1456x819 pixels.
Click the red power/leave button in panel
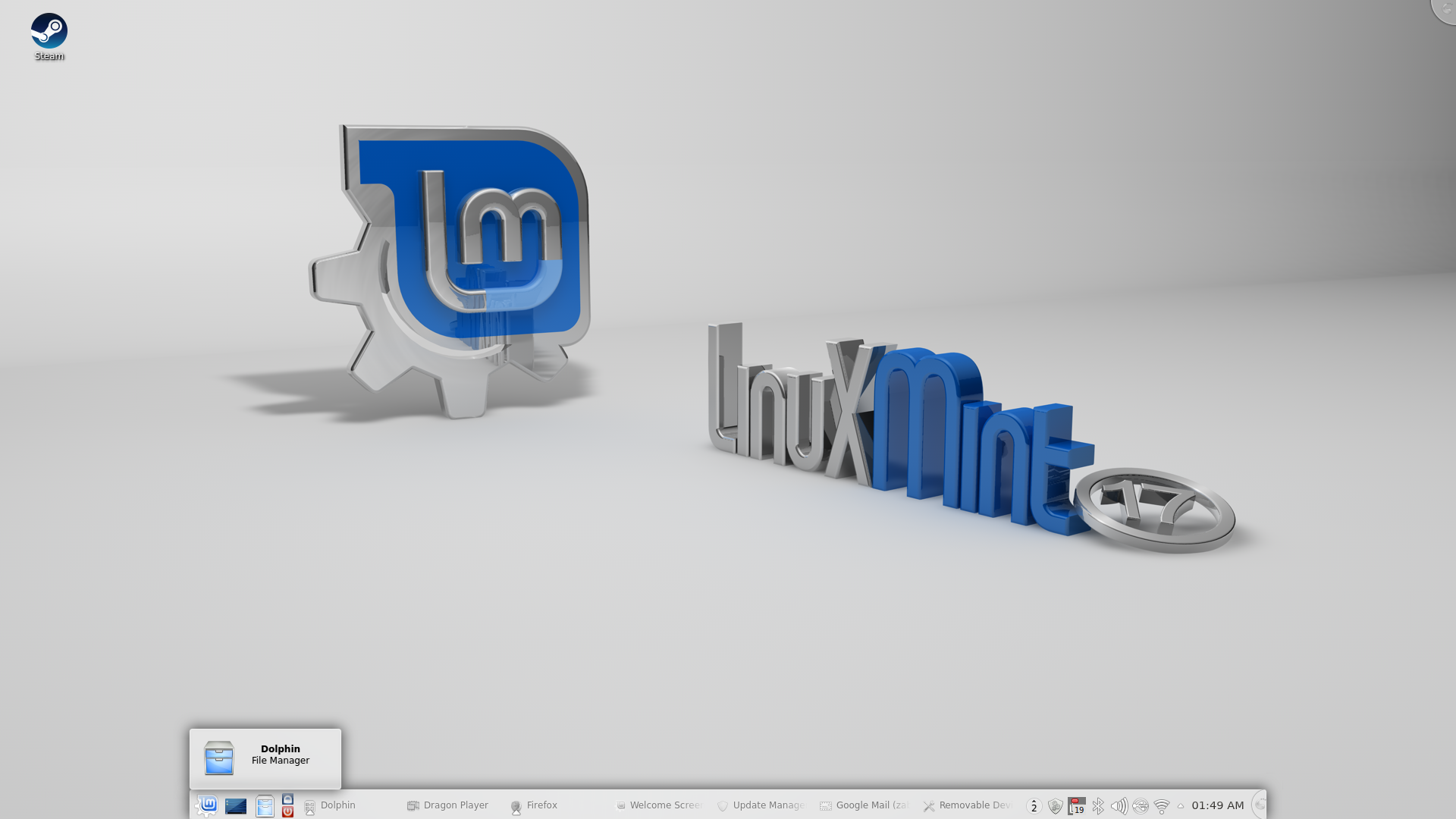pos(287,811)
